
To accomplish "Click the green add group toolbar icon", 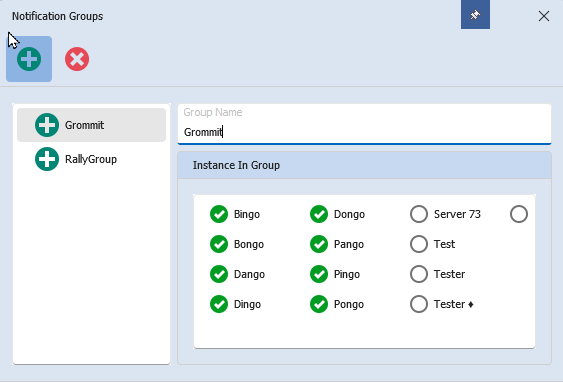I will pos(29,59).
